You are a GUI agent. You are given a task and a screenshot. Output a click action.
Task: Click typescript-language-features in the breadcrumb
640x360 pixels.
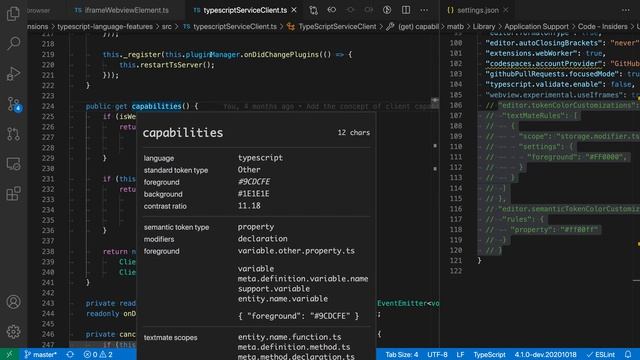point(105,27)
